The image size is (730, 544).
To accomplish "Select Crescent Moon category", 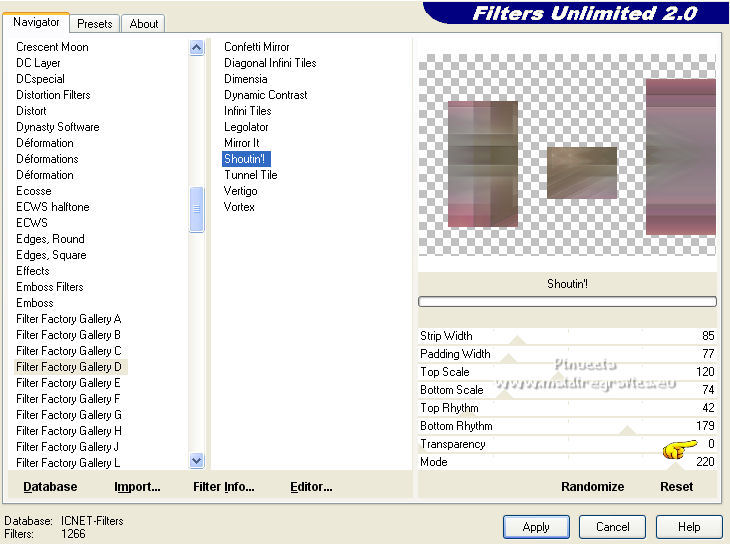I will click(x=52, y=47).
